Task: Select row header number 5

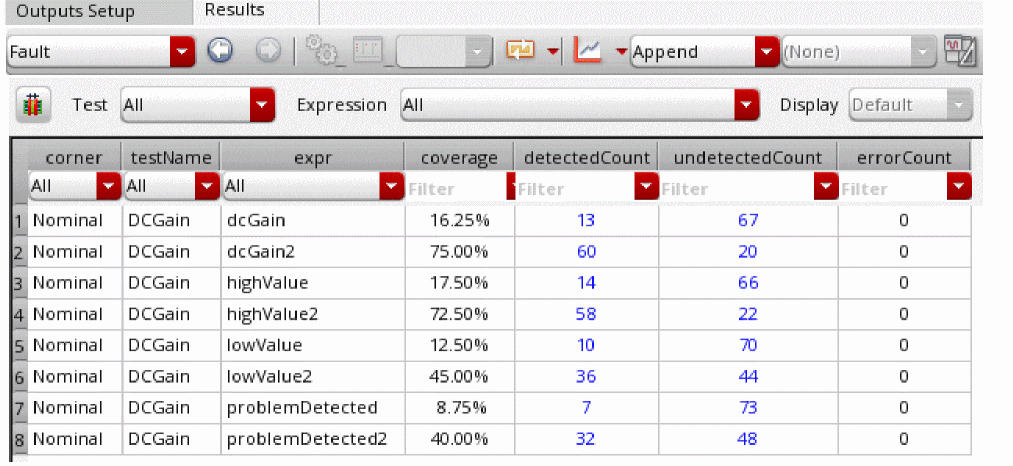Action: click(x=19, y=345)
